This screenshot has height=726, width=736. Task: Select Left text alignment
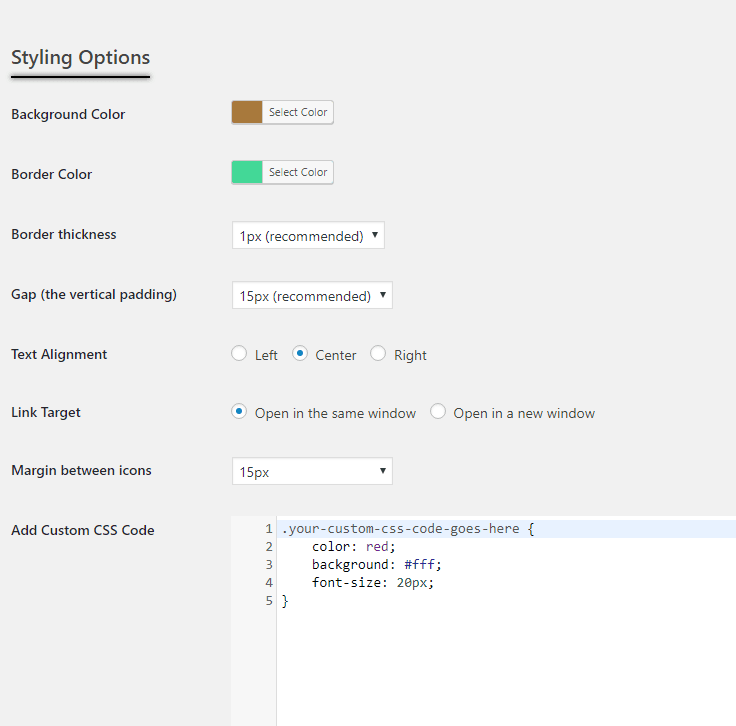click(x=239, y=353)
